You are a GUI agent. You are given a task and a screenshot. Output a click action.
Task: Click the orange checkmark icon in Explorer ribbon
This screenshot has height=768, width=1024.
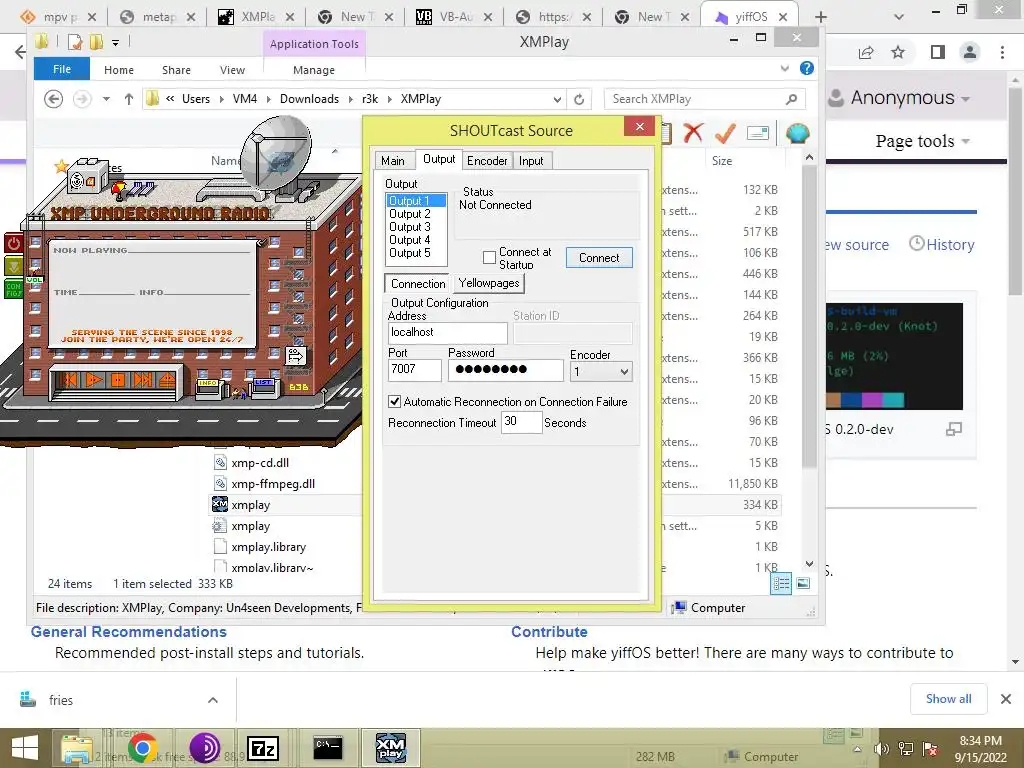725,133
